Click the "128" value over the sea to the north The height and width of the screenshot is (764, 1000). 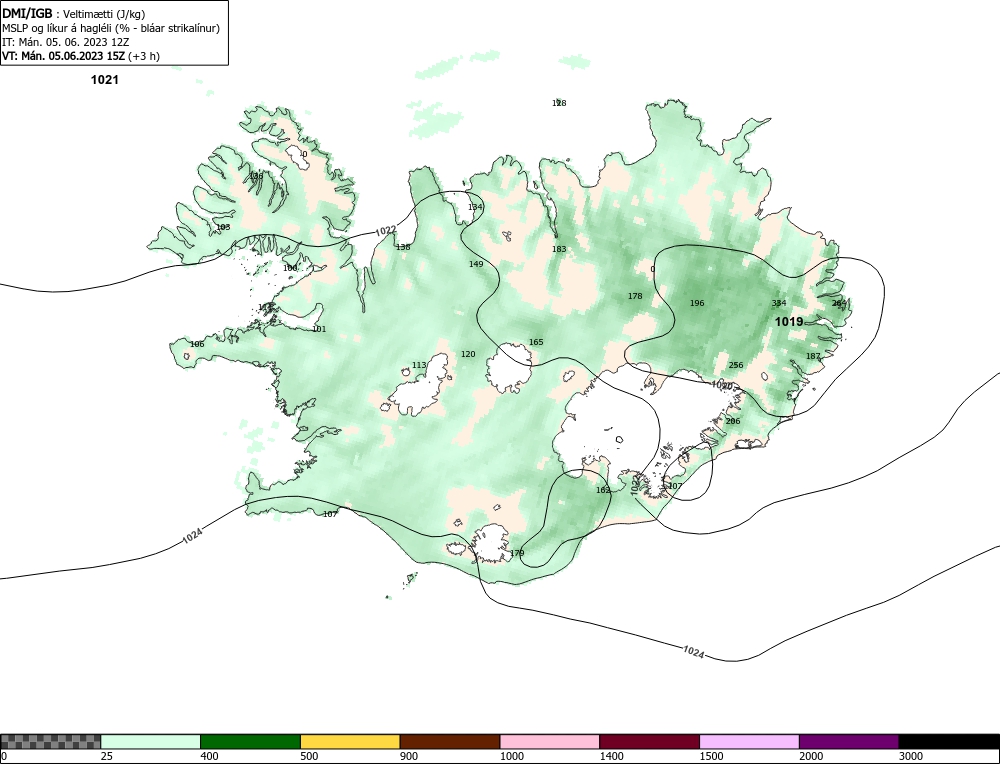(x=559, y=103)
